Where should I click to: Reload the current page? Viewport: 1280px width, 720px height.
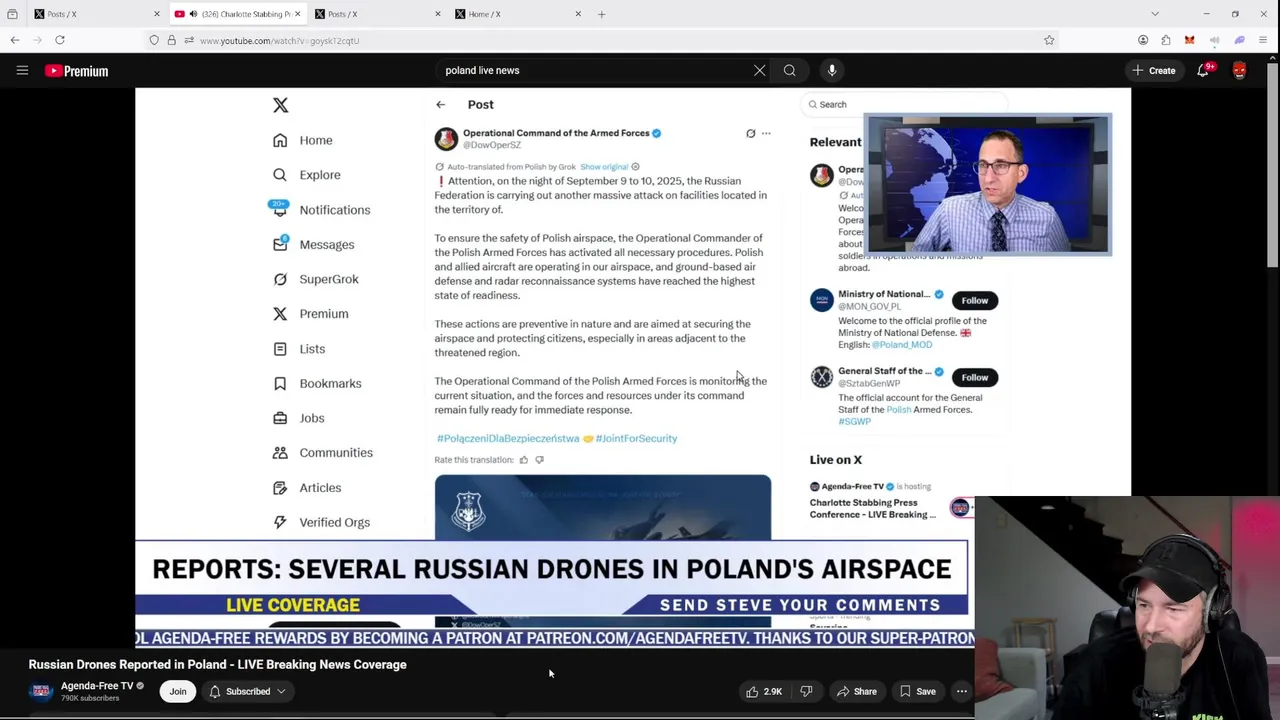pos(60,40)
